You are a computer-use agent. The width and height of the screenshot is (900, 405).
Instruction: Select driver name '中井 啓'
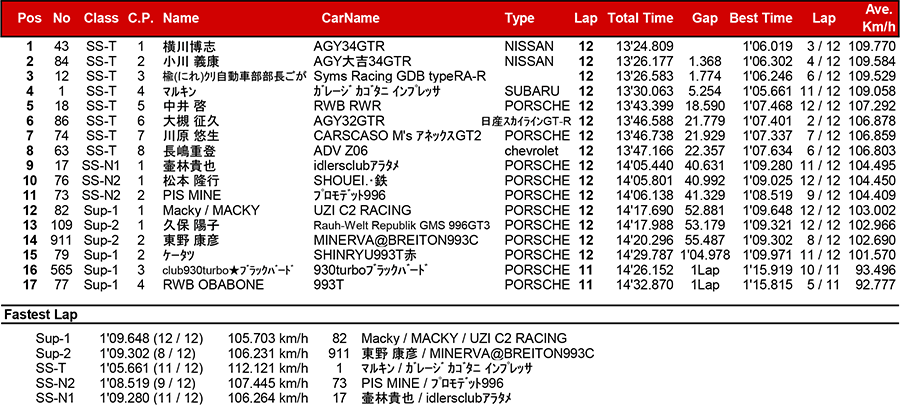tap(184, 107)
